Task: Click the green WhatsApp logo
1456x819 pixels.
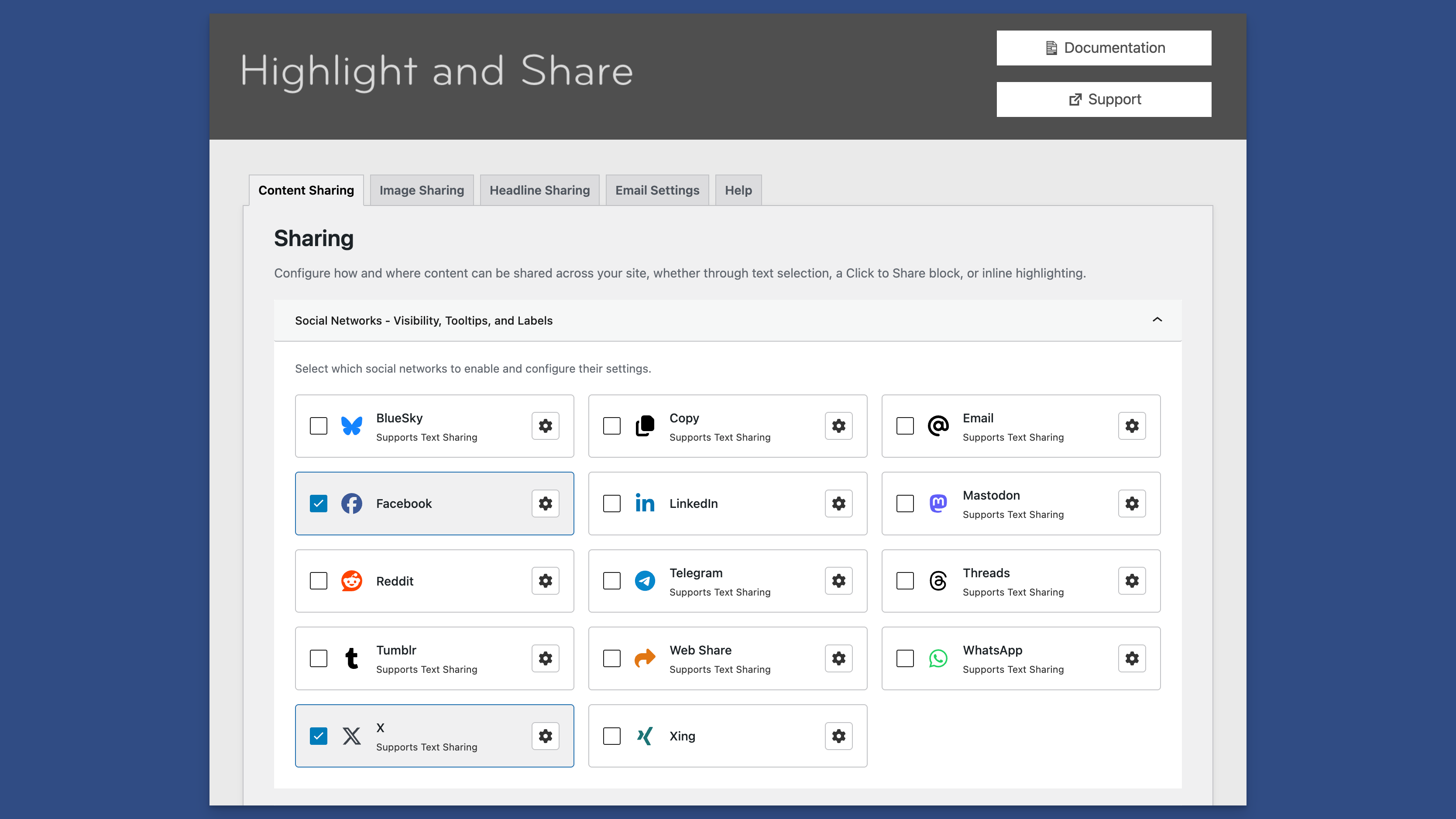Action: pyautogui.click(x=938, y=658)
